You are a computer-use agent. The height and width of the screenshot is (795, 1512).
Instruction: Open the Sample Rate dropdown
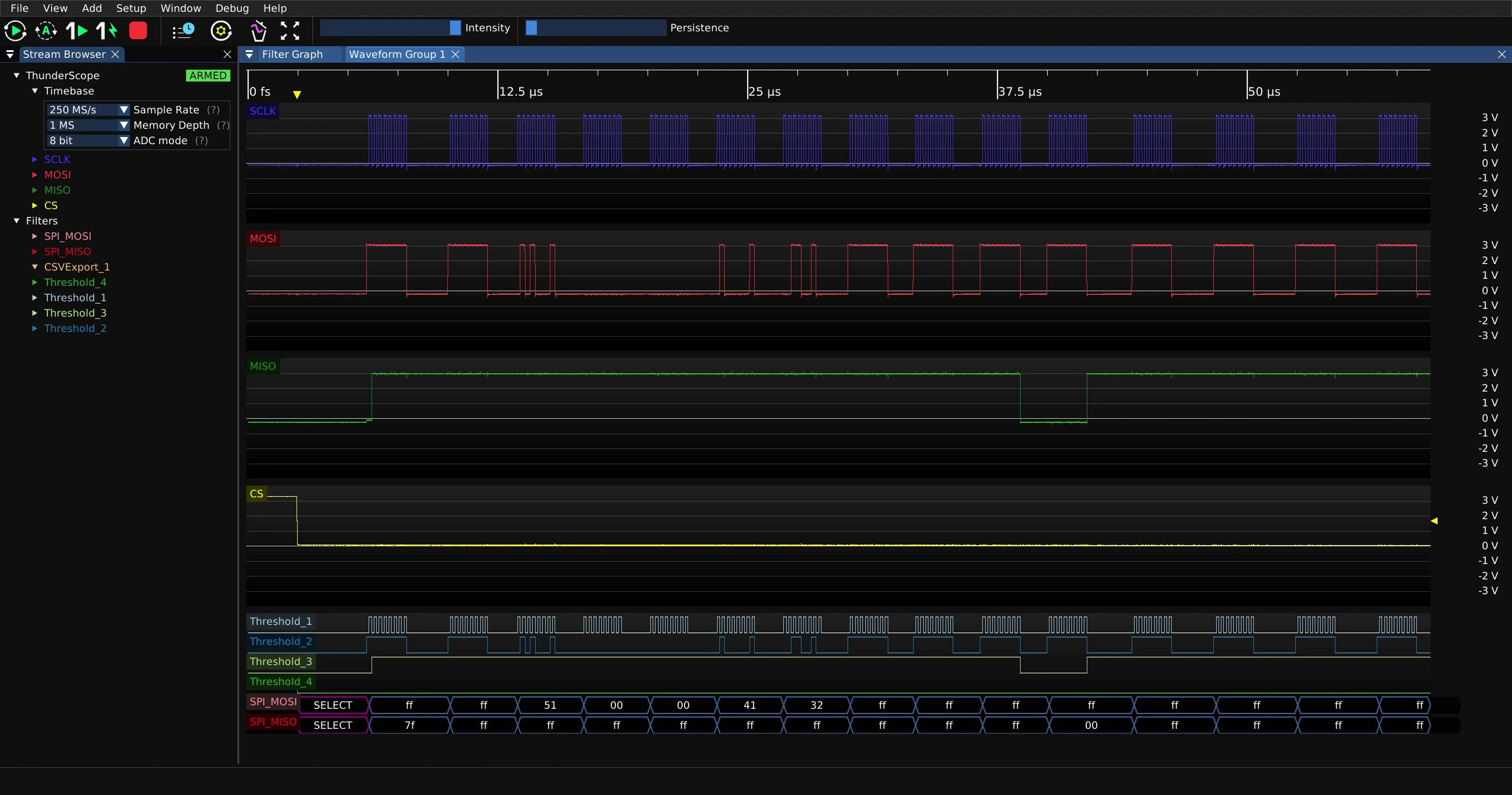tap(88, 110)
